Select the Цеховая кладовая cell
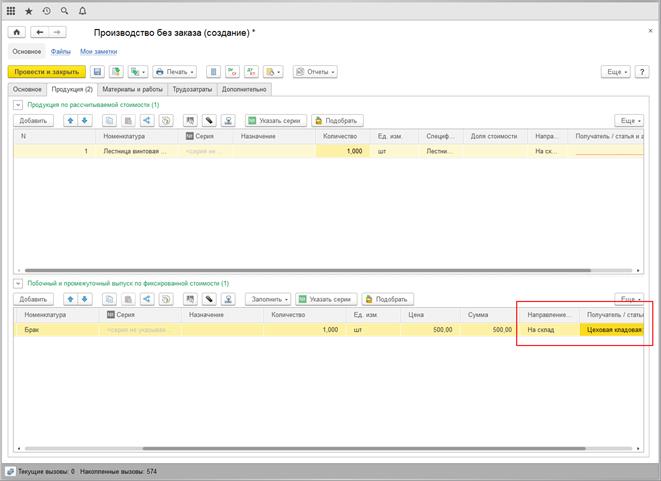Image resolution: width=661 pixels, height=481 pixels. [x=611, y=329]
